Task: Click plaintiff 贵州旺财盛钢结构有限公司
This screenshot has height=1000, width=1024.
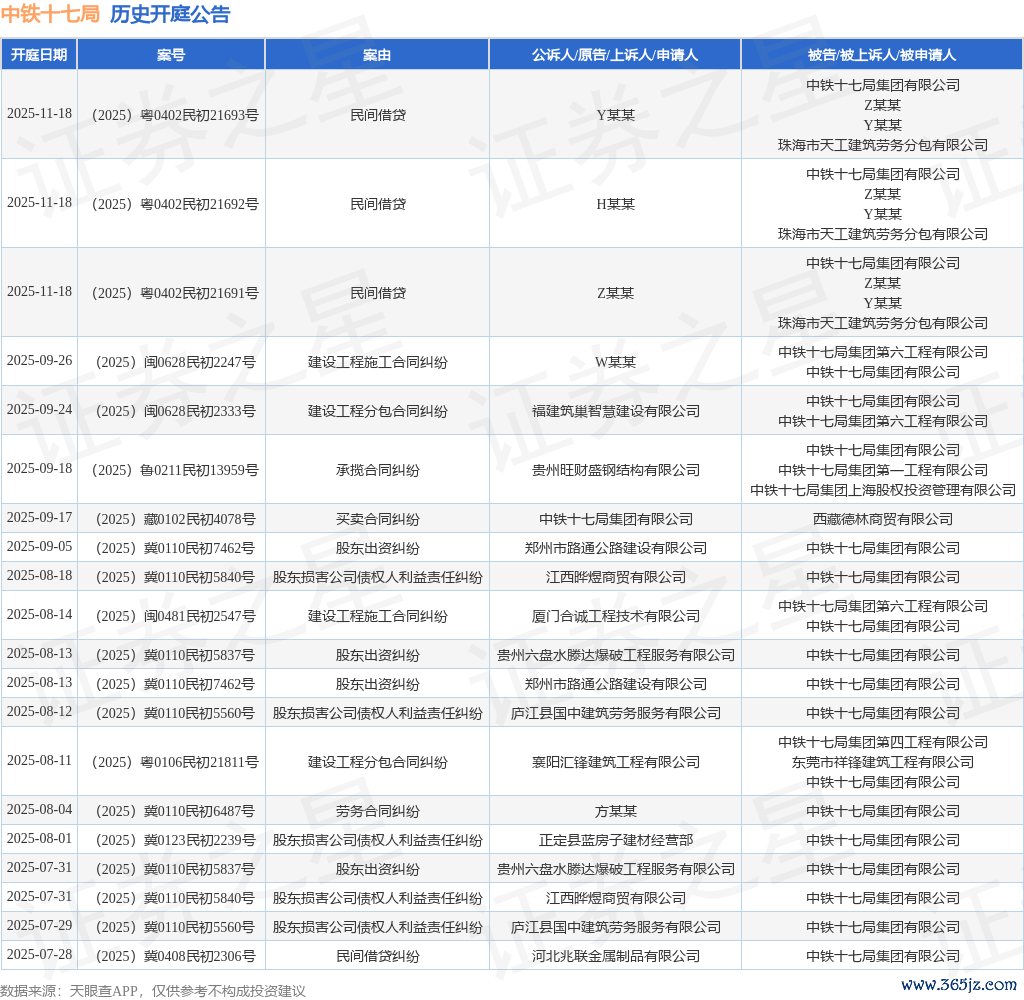Action: point(615,470)
